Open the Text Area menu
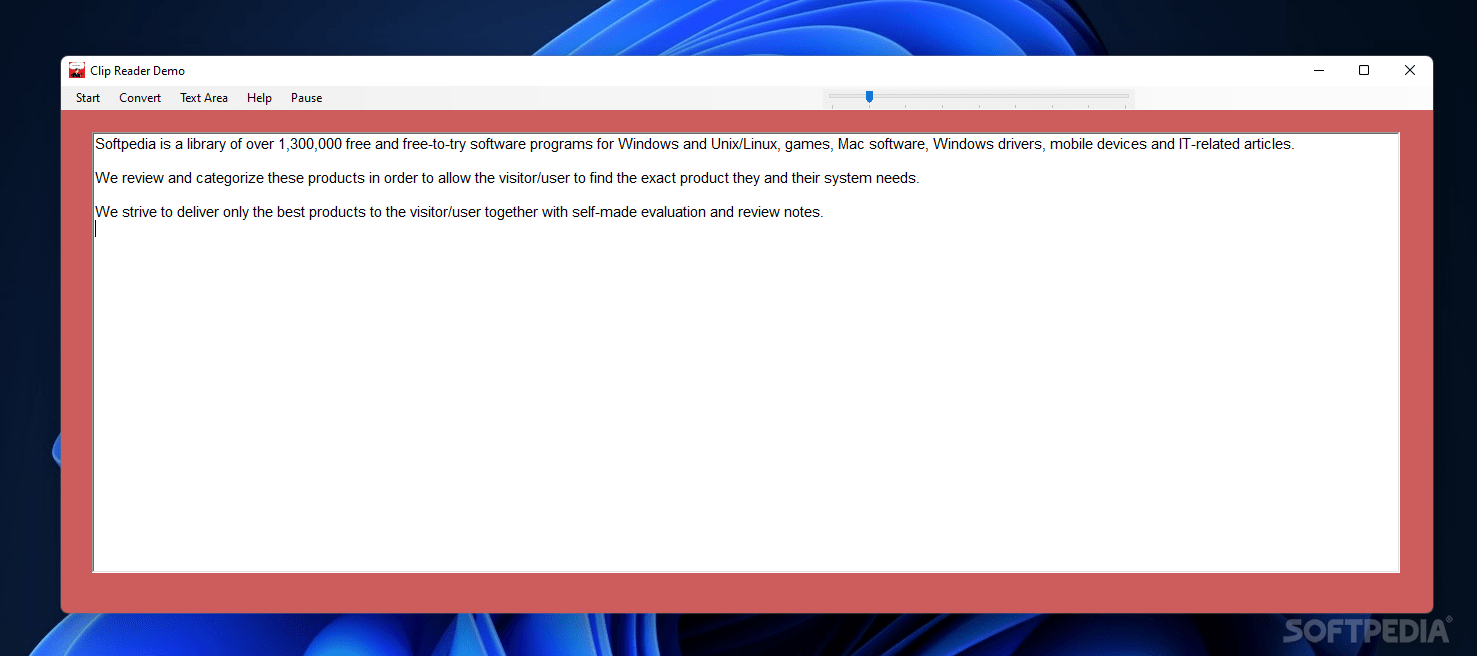 coord(204,98)
